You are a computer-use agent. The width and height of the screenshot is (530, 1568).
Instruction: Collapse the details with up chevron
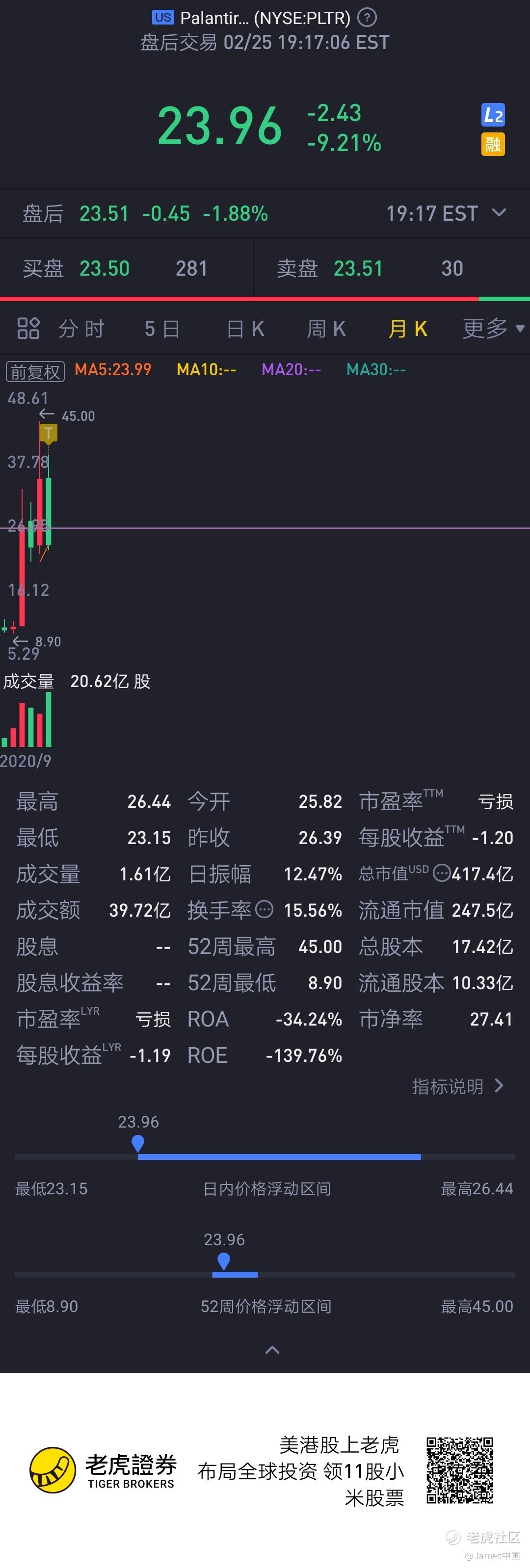(x=272, y=1349)
